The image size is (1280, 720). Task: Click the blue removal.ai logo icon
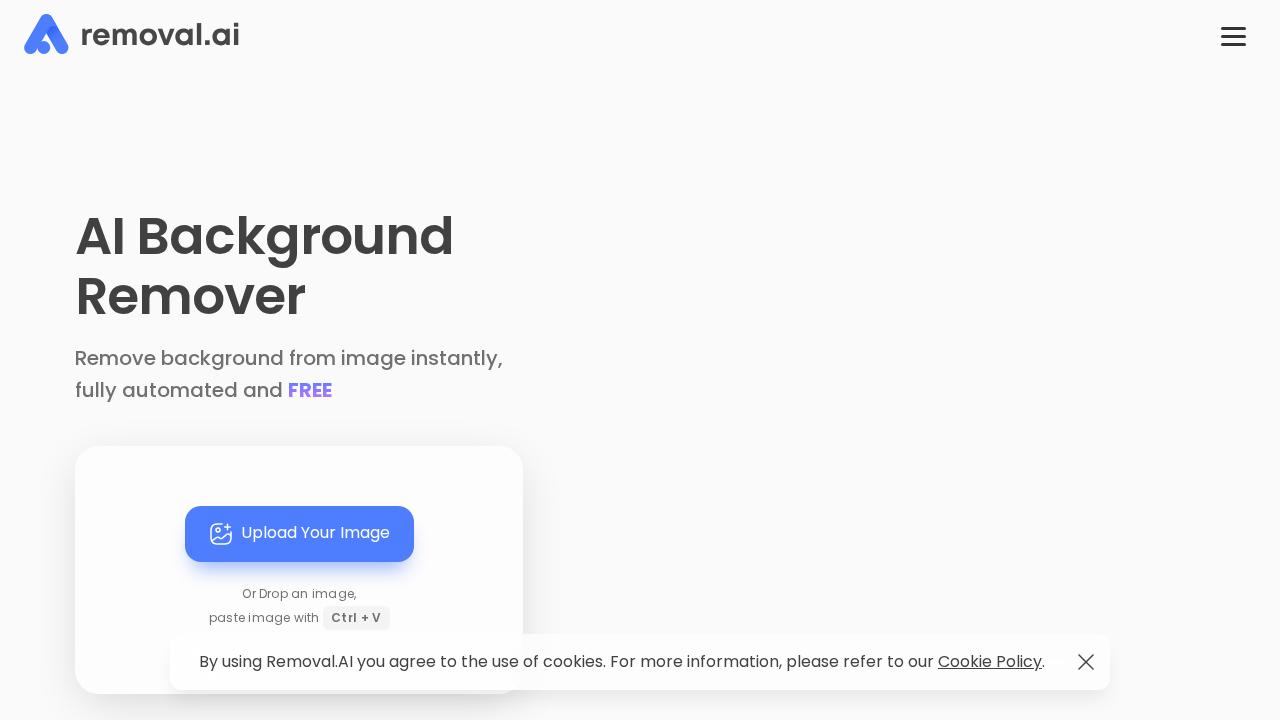(46, 34)
